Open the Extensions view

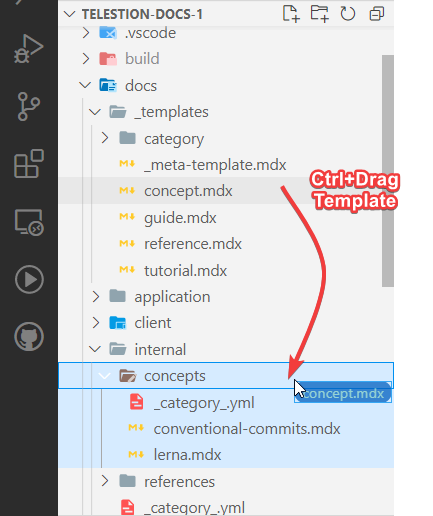(29, 163)
